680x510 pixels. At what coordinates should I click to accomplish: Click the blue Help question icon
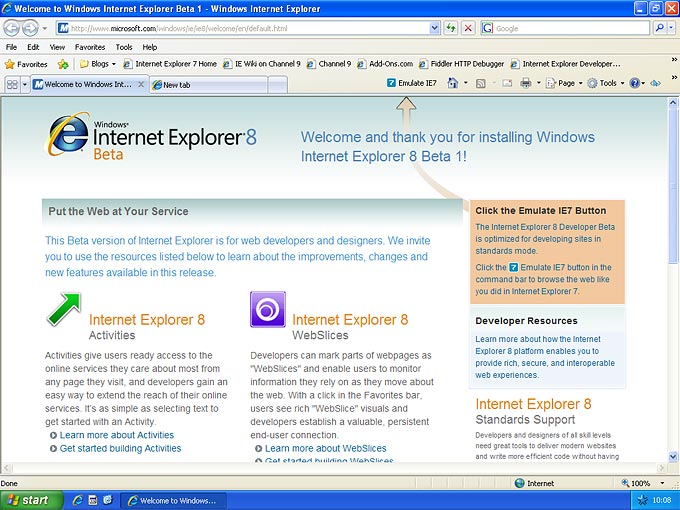coord(634,83)
